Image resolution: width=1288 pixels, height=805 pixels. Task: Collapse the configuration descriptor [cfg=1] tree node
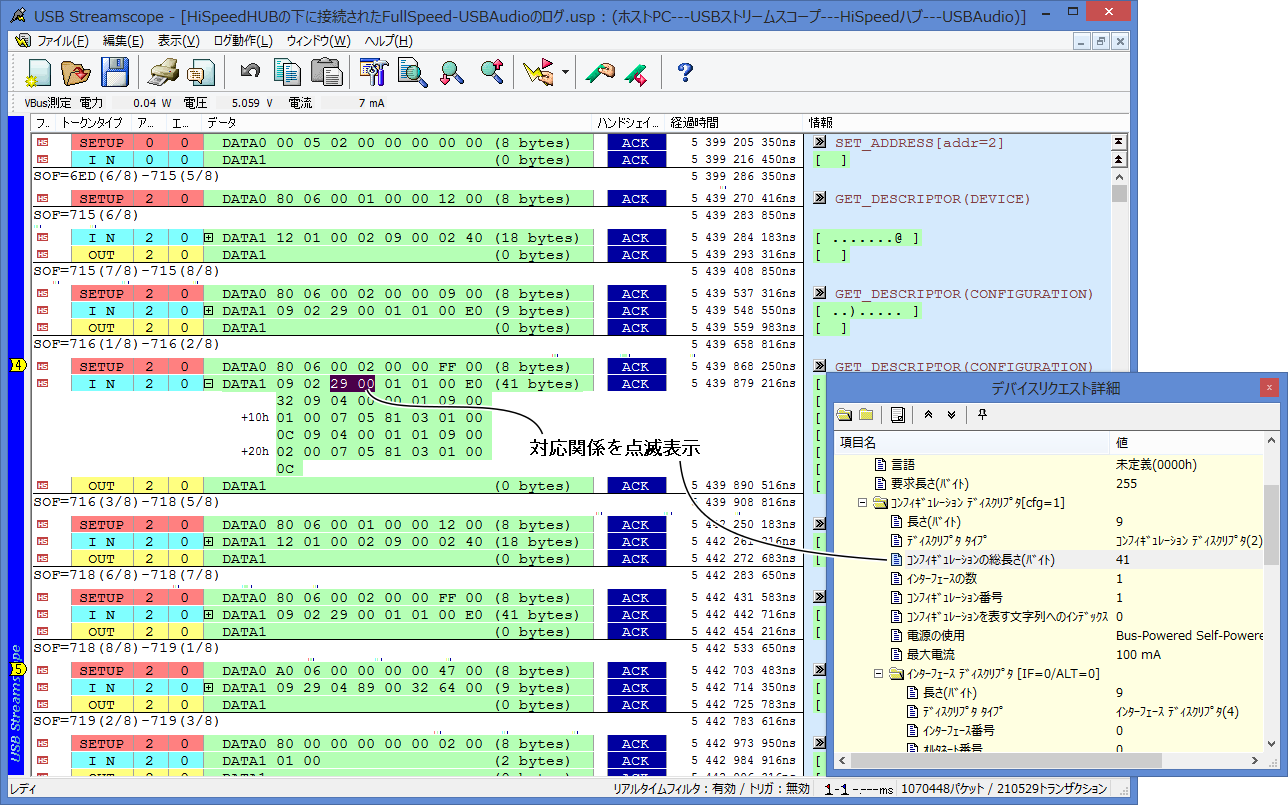(863, 502)
